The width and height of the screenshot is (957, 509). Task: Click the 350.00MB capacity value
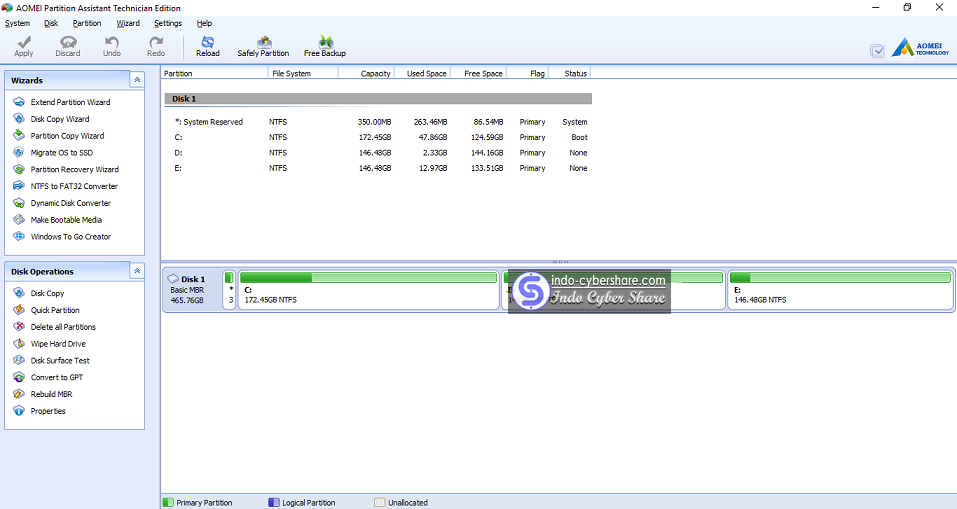[374, 122]
